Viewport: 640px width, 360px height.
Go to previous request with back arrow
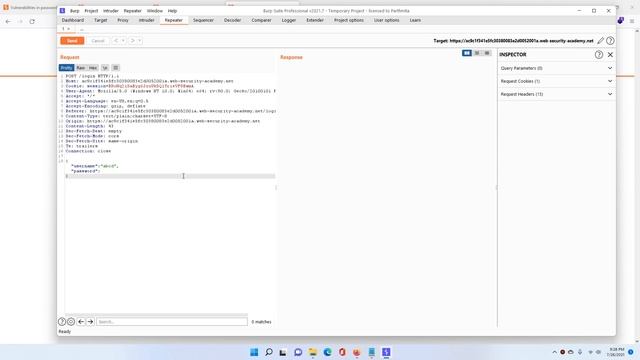point(116,41)
